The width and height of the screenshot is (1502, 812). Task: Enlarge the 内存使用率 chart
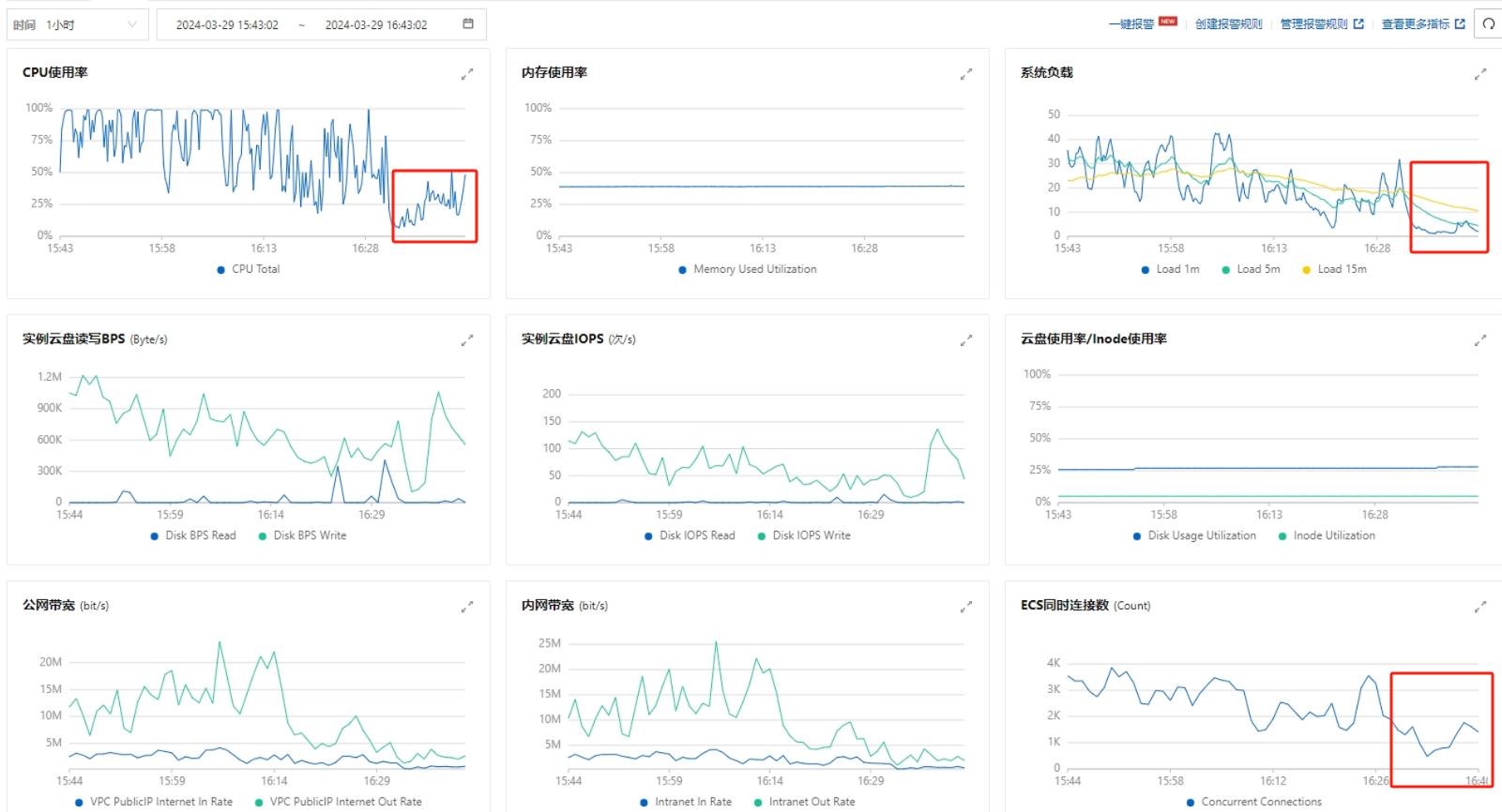pyautogui.click(x=966, y=74)
